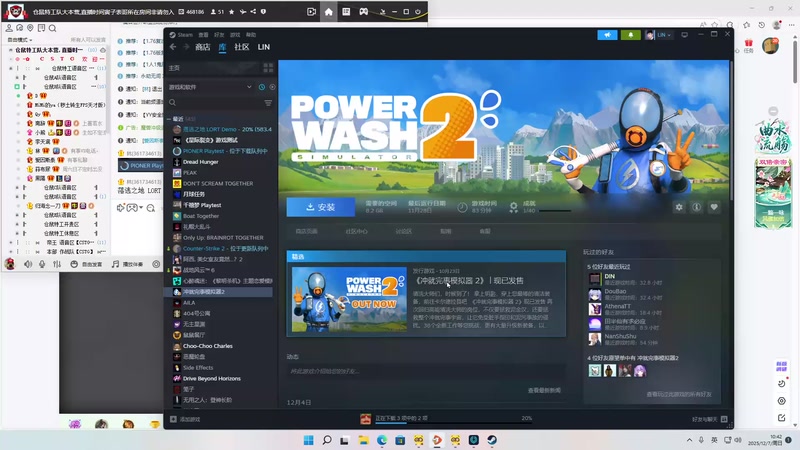Click the blue 安装 install button
This screenshot has height=450, width=800.
coord(320,207)
